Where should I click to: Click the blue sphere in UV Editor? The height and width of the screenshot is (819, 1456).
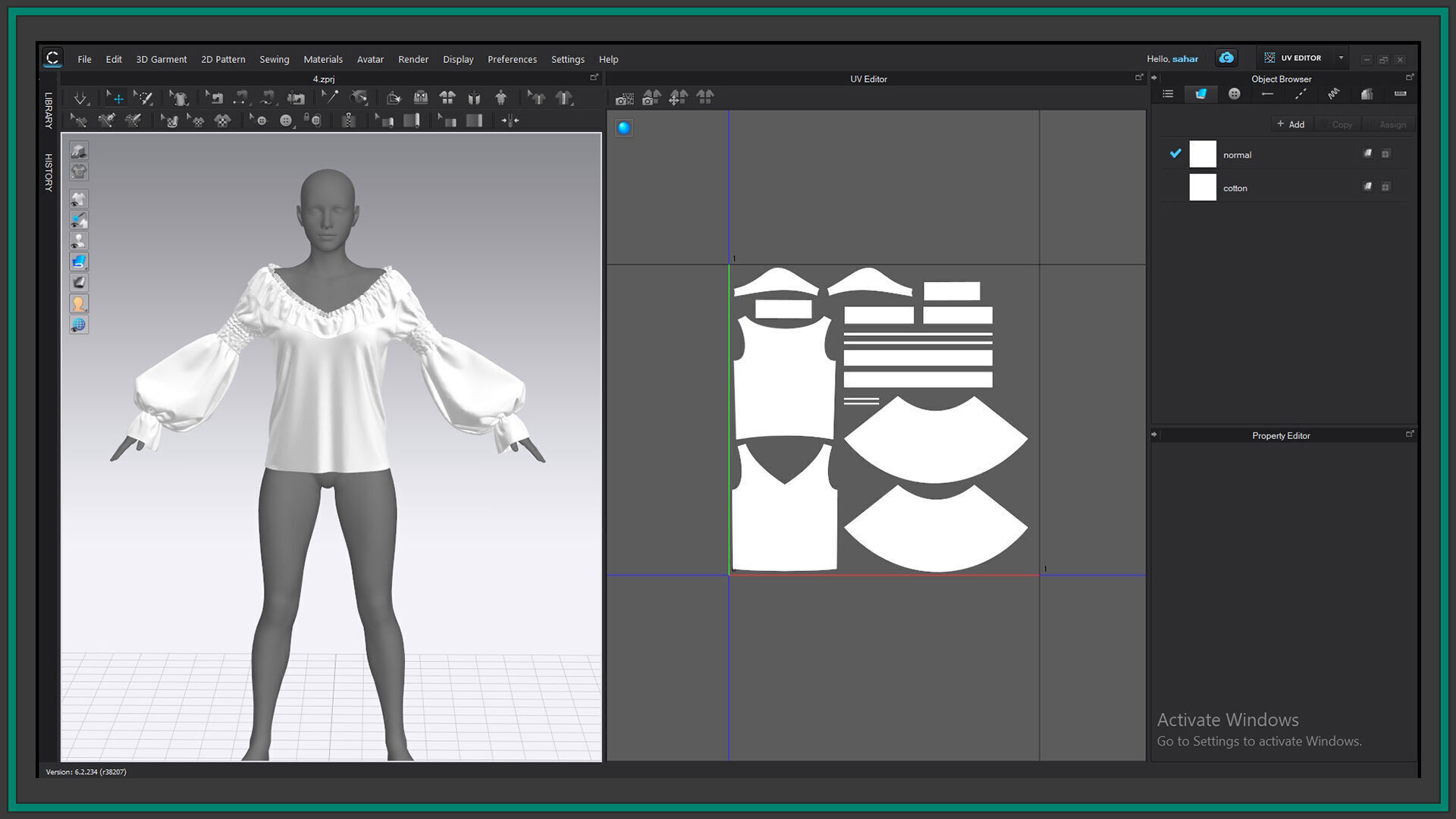pos(624,128)
